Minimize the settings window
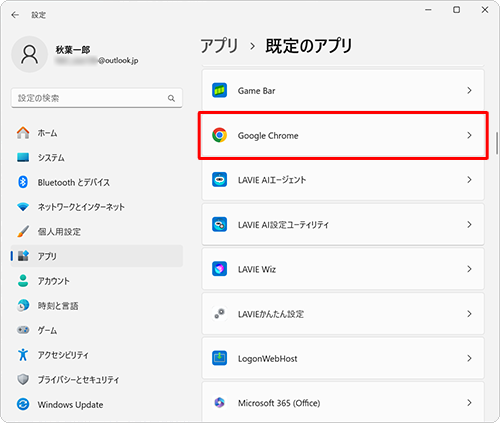The height and width of the screenshot is (423, 500). pos(428,10)
